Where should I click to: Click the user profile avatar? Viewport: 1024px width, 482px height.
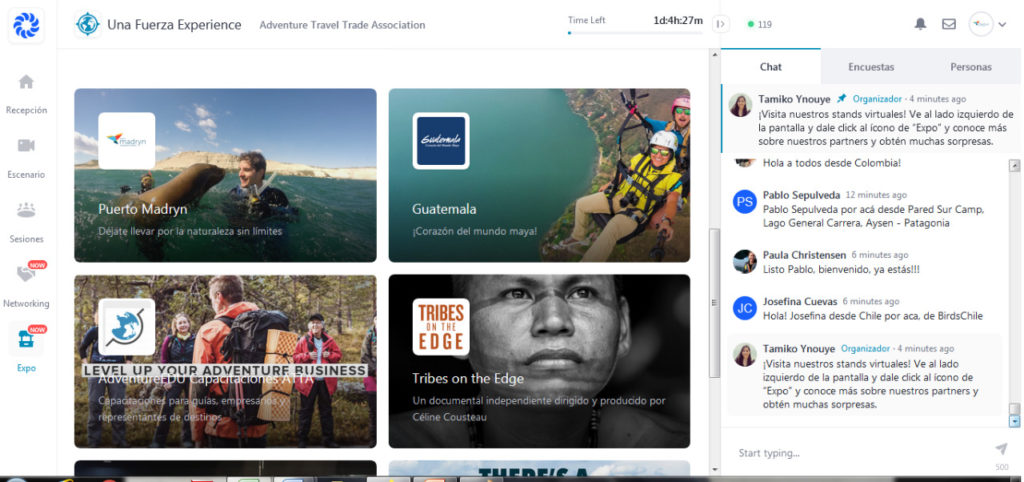981,24
